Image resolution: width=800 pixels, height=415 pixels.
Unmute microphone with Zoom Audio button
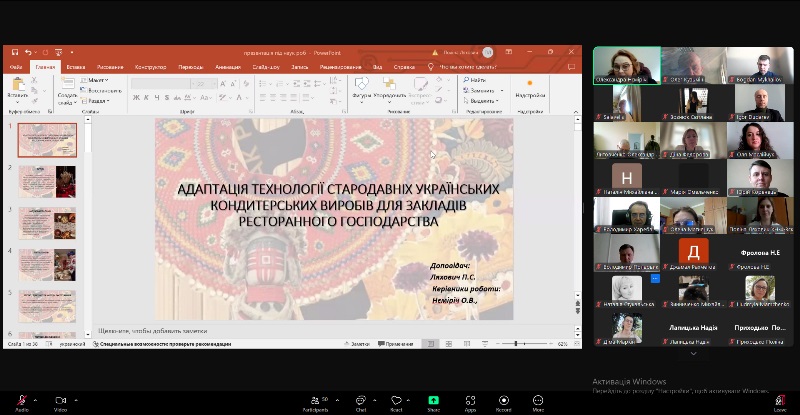point(22,400)
